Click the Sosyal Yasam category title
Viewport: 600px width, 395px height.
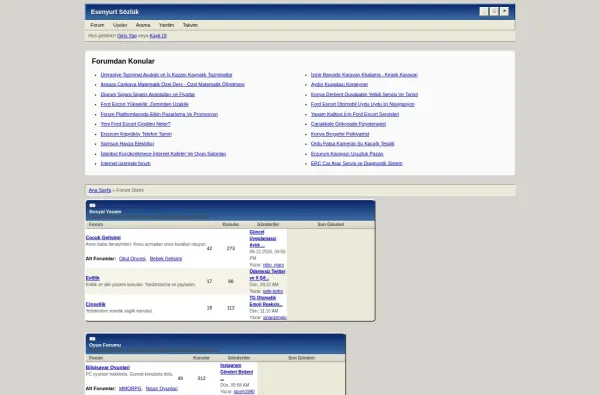105,212
